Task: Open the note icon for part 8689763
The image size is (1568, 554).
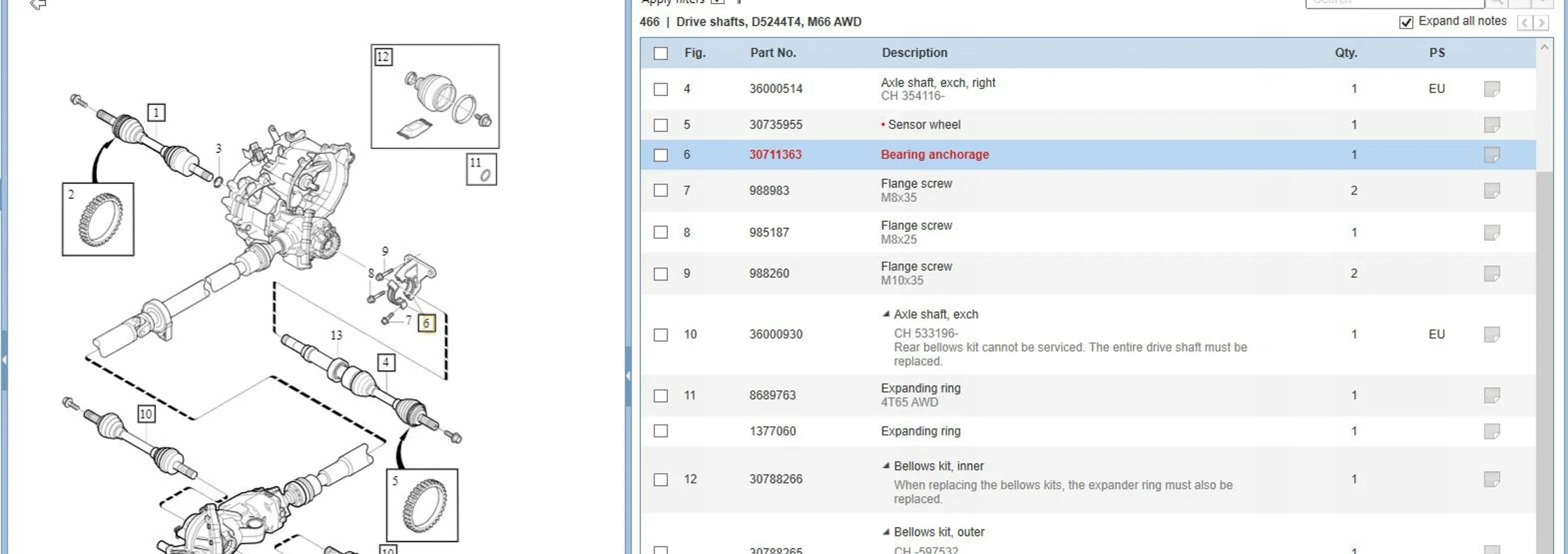Action: click(1491, 396)
